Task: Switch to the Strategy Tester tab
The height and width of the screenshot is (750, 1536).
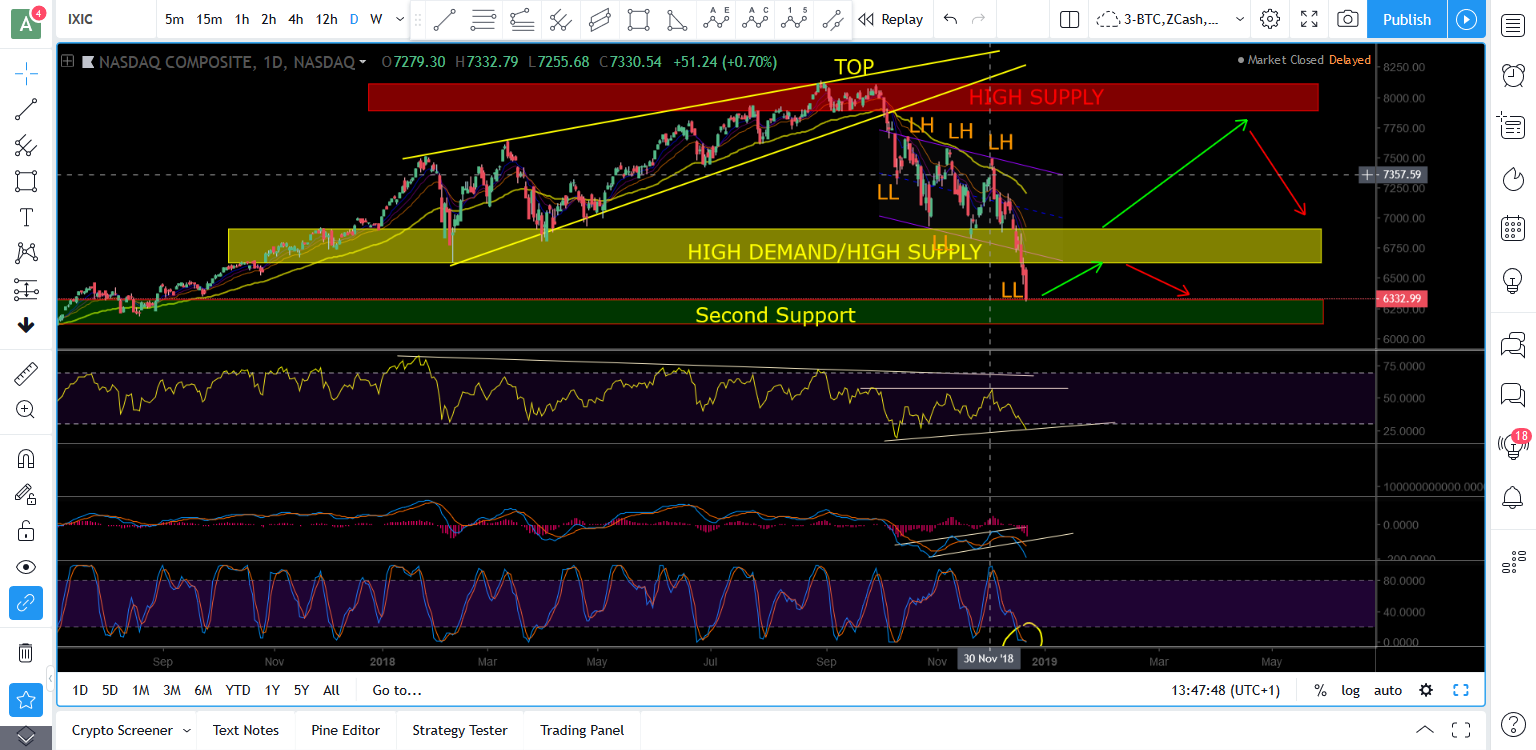Action: pos(459,730)
